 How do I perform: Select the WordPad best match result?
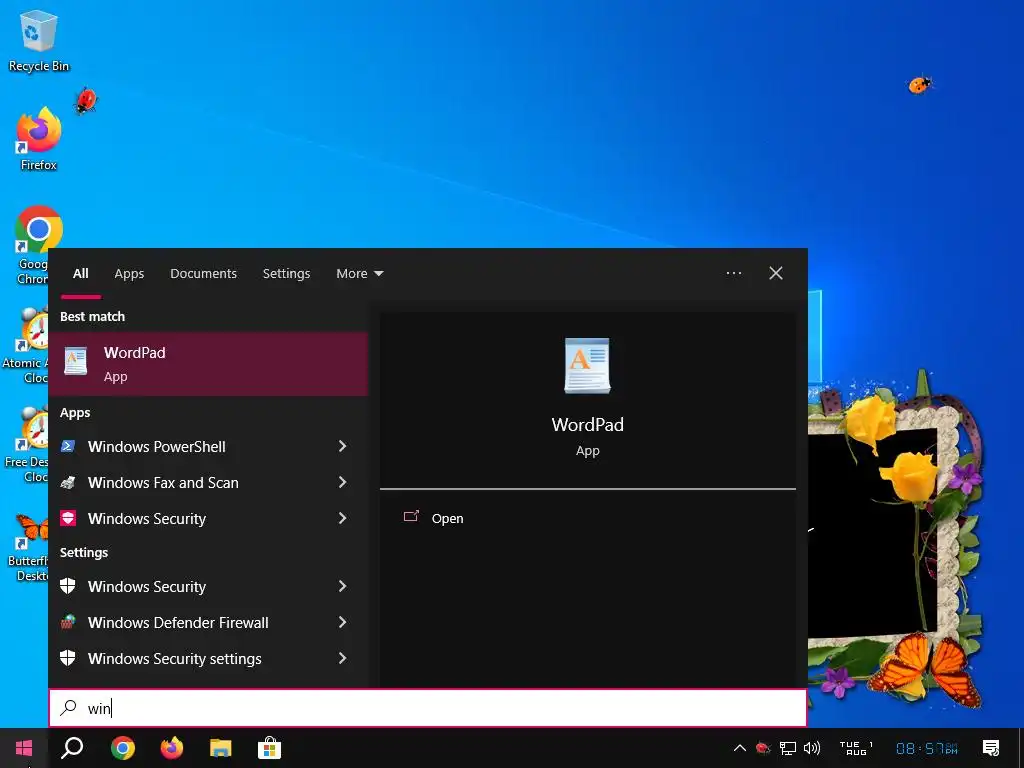pyautogui.click(x=208, y=364)
